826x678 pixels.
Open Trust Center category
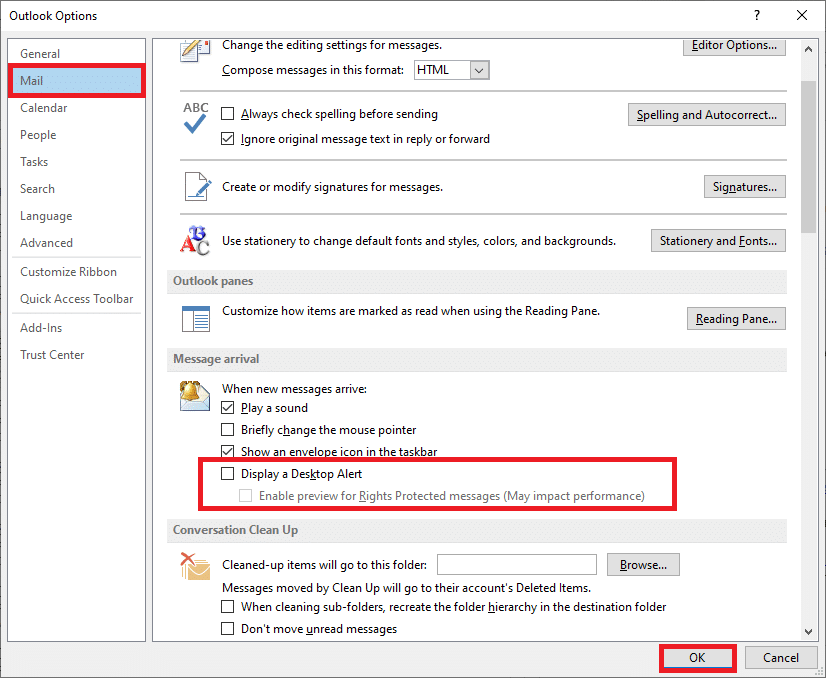coord(76,355)
